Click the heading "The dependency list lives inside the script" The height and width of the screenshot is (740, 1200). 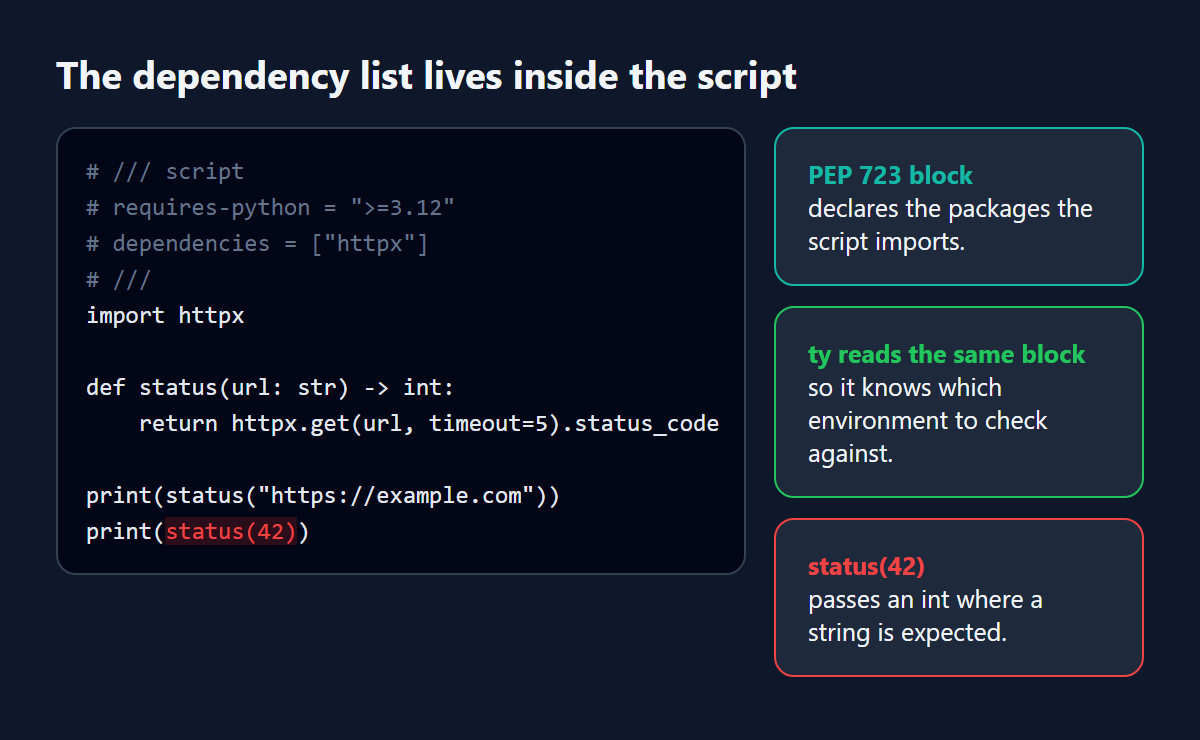pos(427,76)
